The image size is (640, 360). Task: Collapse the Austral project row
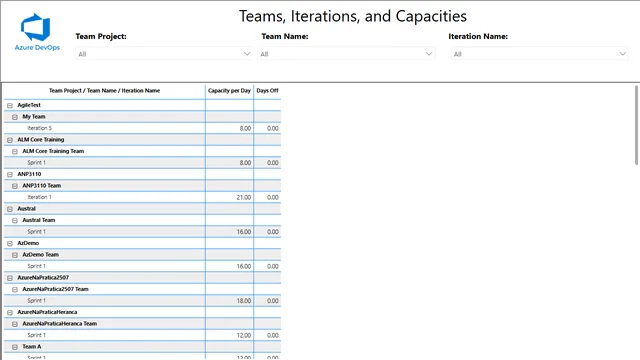pos(10,209)
